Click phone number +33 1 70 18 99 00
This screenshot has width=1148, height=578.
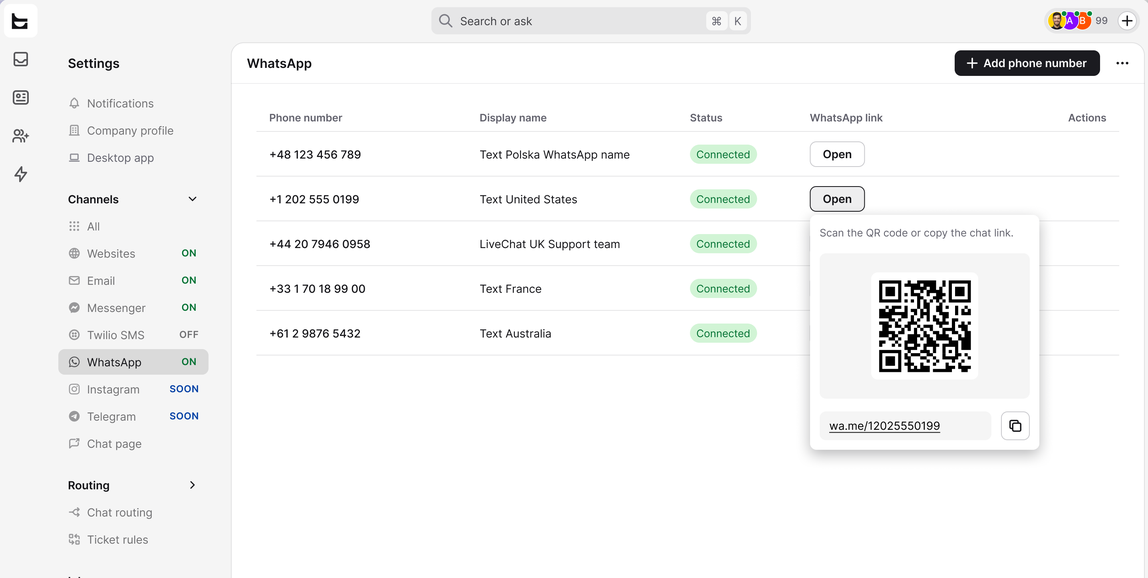(x=317, y=289)
